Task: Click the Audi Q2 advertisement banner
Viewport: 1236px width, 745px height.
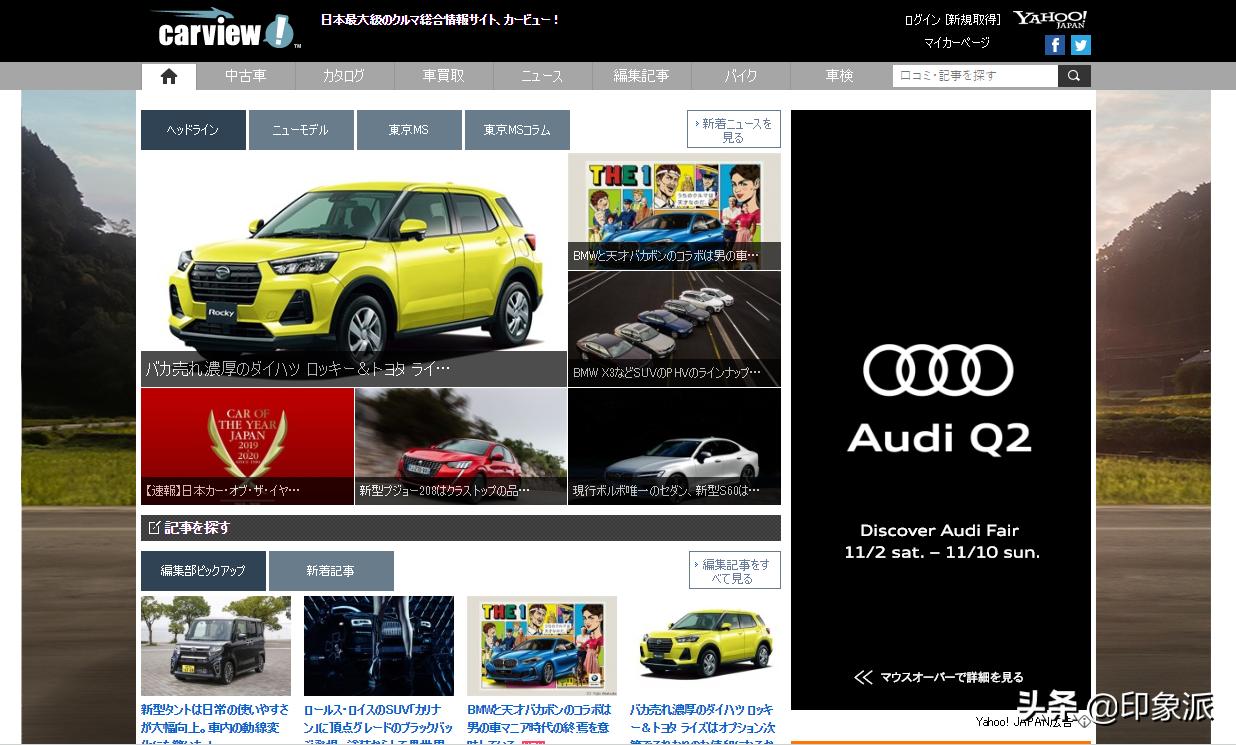Action: tap(940, 410)
